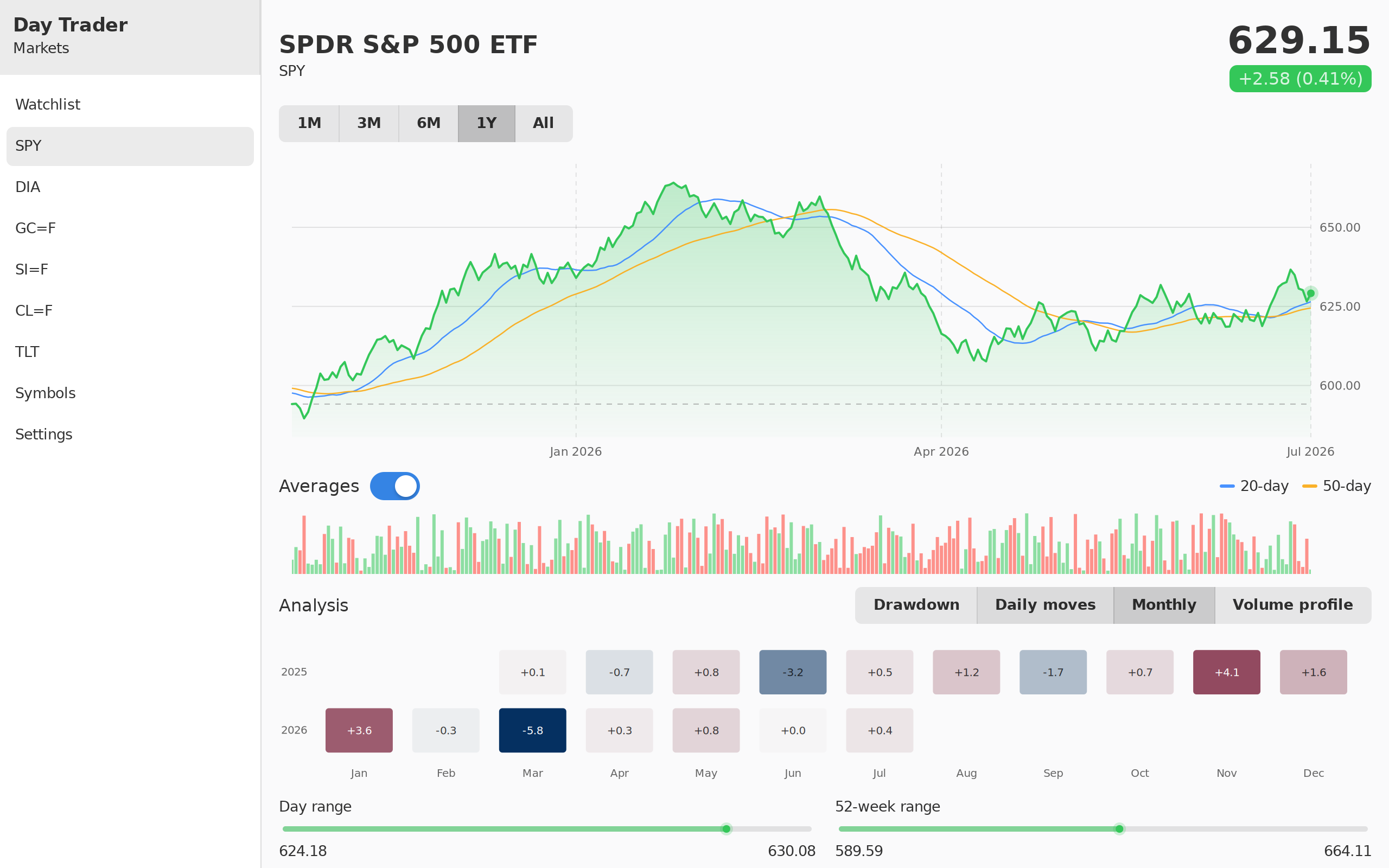
Task: Click the green price change badge
Action: pos(1300,79)
